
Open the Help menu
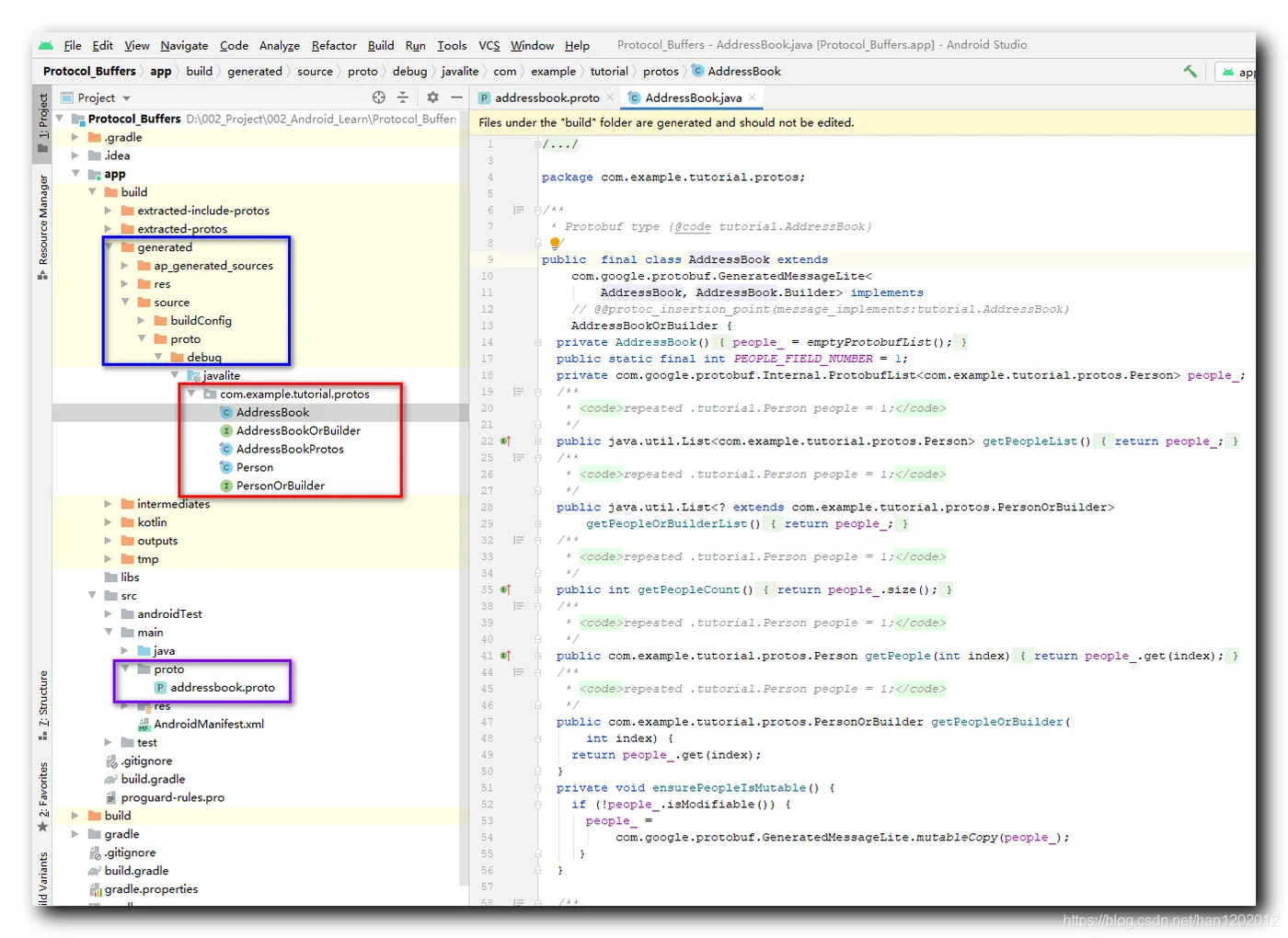[x=577, y=45]
